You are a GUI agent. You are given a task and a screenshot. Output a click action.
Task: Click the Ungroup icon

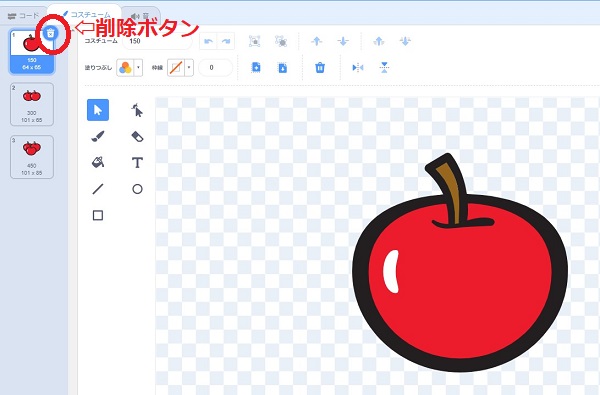click(x=281, y=41)
